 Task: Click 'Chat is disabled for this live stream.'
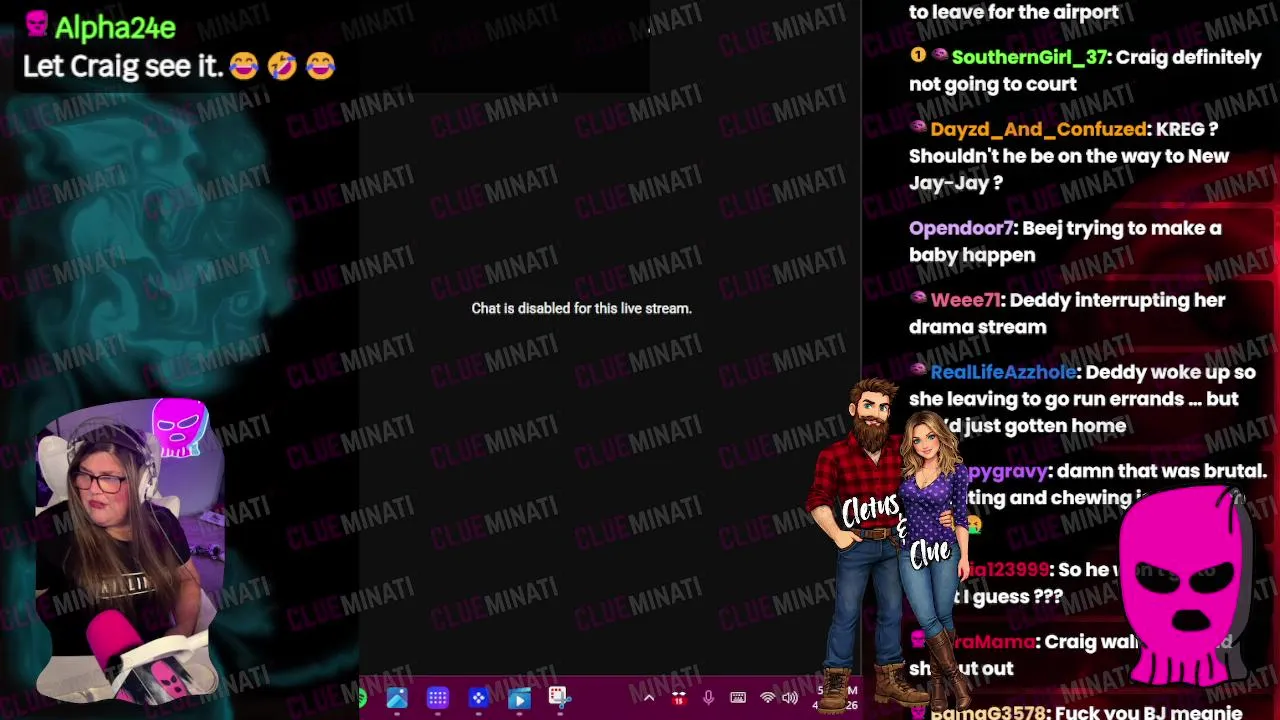tap(581, 308)
